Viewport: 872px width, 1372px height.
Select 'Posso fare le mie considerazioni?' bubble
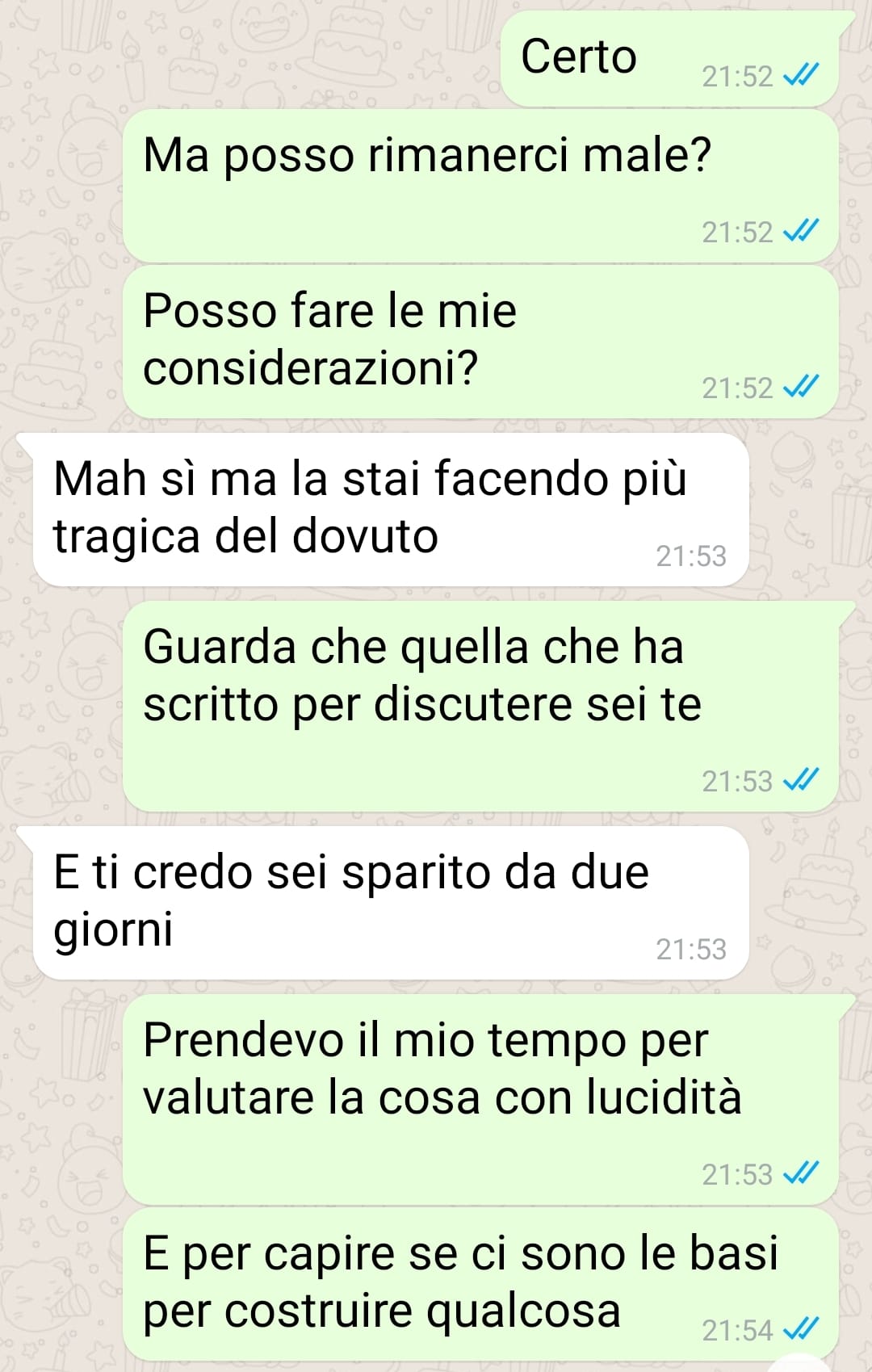[x=480, y=342]
